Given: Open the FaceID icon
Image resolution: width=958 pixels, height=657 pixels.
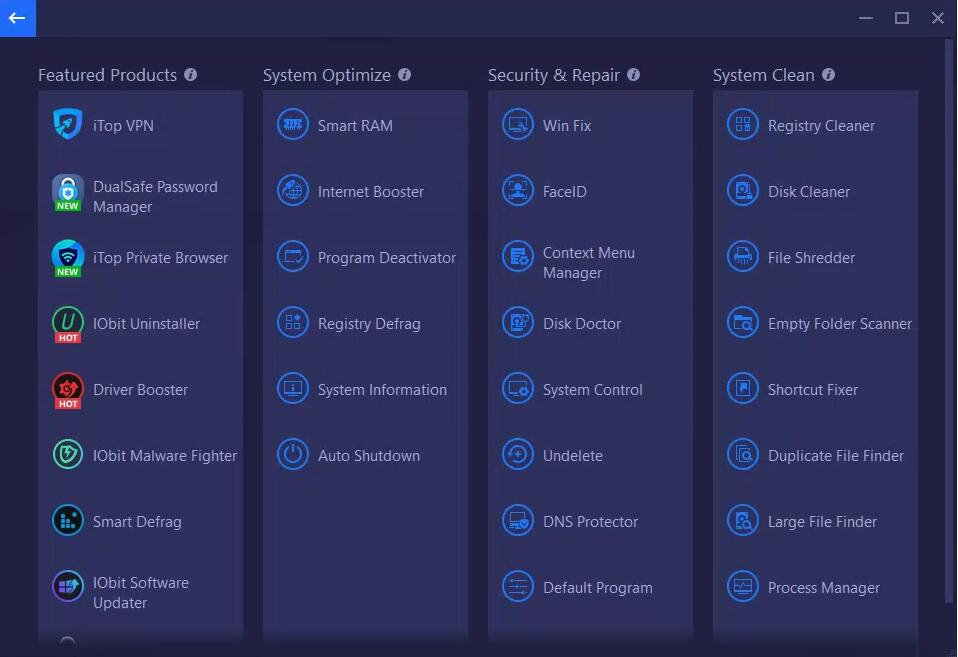Looking at the screenshot, I should [518, 191].
